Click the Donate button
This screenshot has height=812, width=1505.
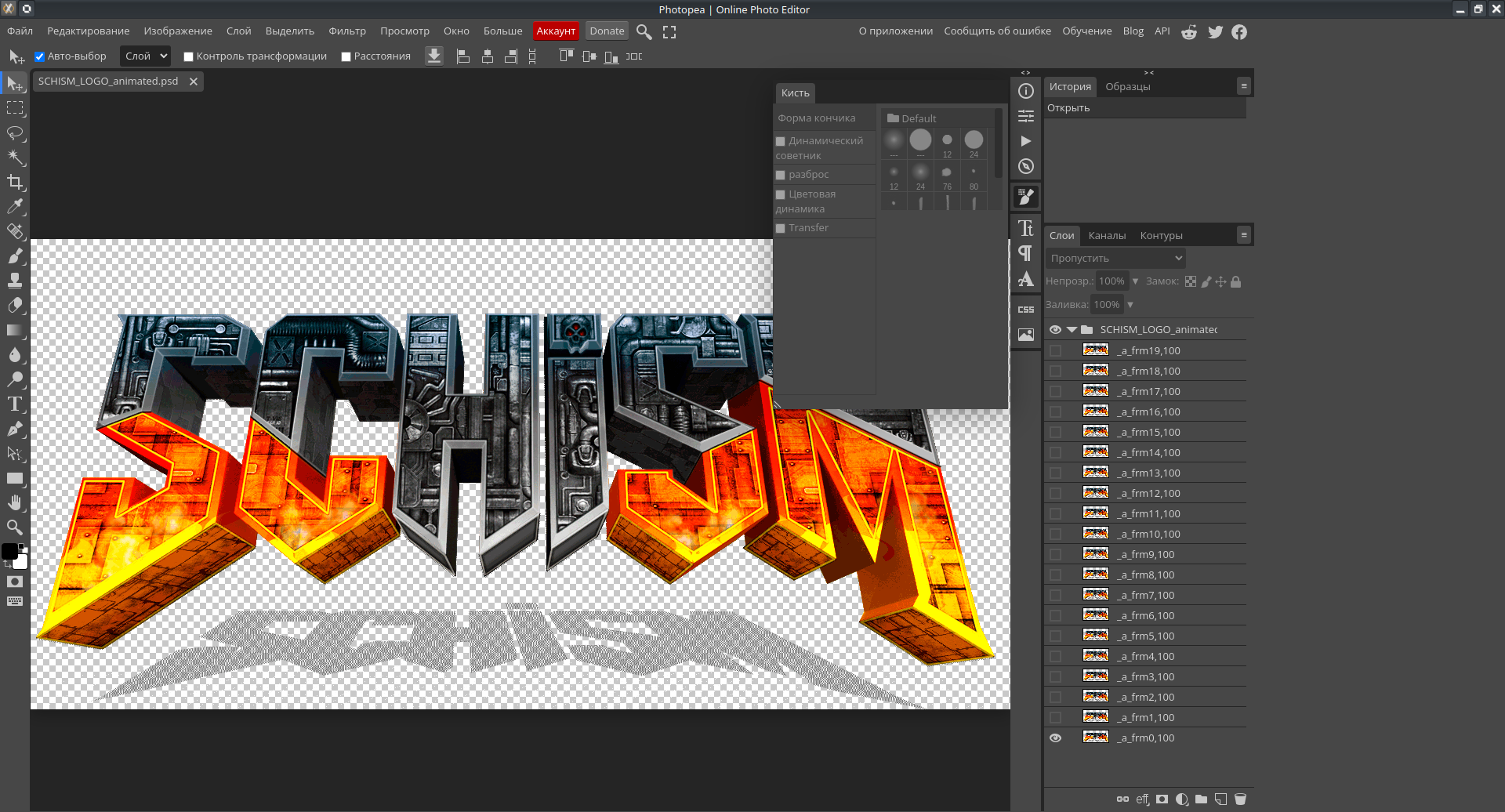tap(607, 31)
